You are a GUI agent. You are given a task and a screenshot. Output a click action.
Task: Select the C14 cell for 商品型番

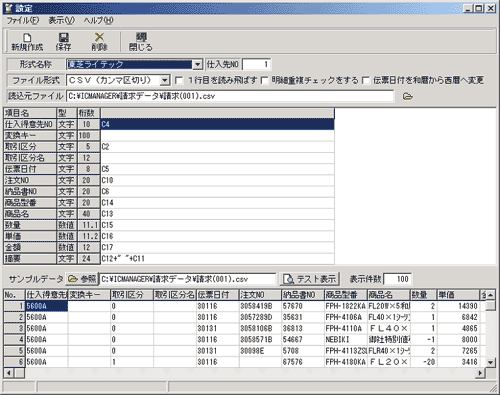[x=217, y=203]
